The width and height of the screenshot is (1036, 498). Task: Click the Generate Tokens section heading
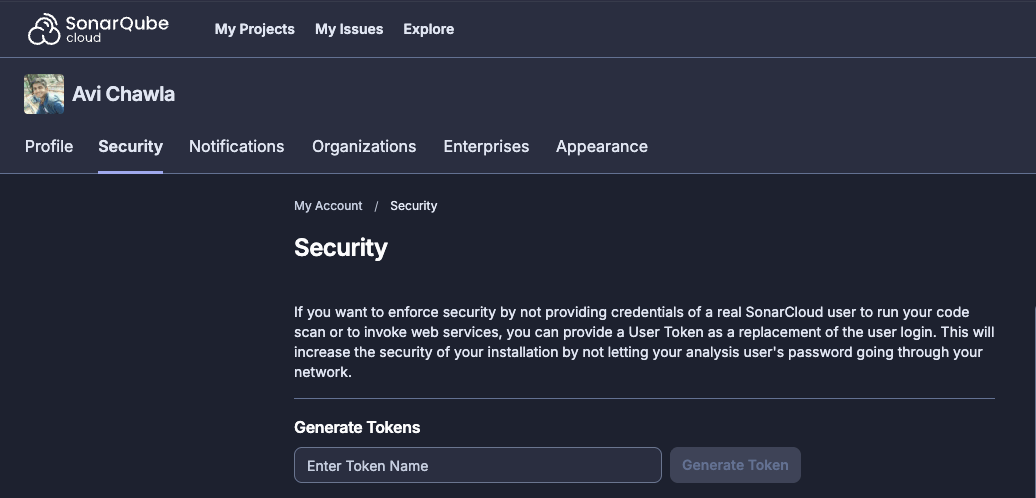[357, 427]
